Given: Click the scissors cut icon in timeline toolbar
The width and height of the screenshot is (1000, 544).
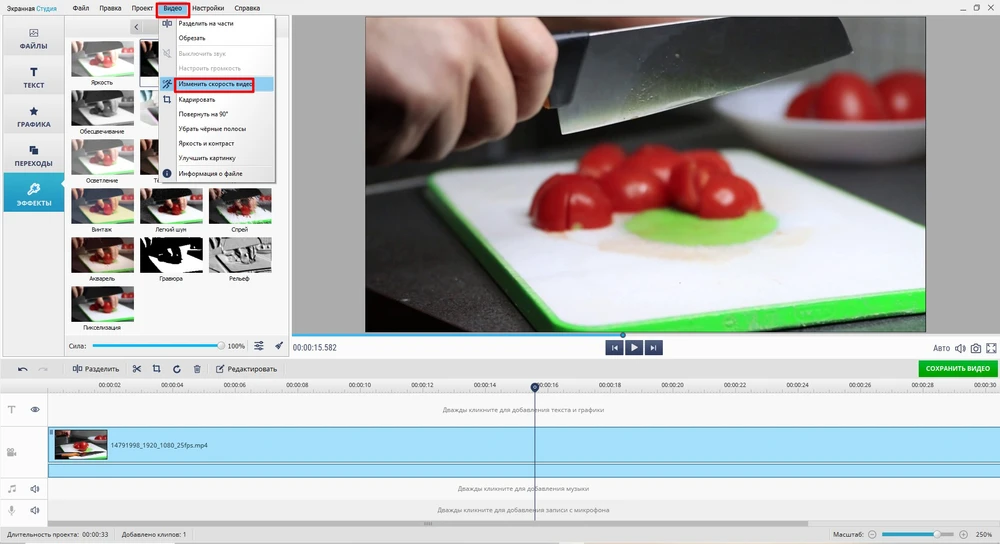Looking at the screenshot, I should 137,369.
